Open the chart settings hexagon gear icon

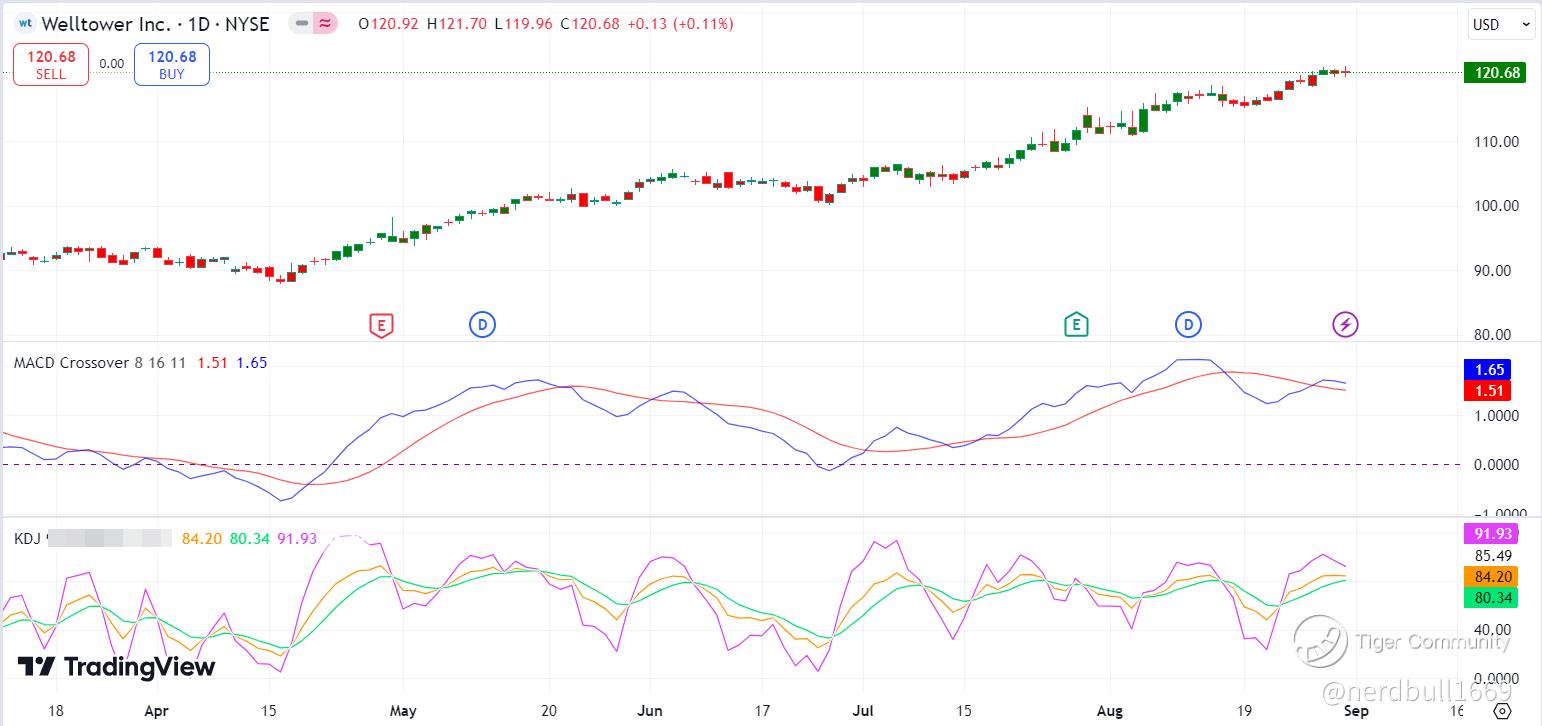click(x=1501, y=711)
